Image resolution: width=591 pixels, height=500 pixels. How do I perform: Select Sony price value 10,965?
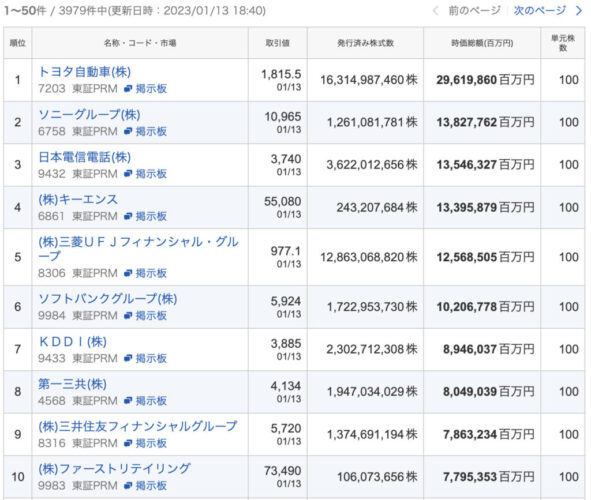(x=283, y=117)
